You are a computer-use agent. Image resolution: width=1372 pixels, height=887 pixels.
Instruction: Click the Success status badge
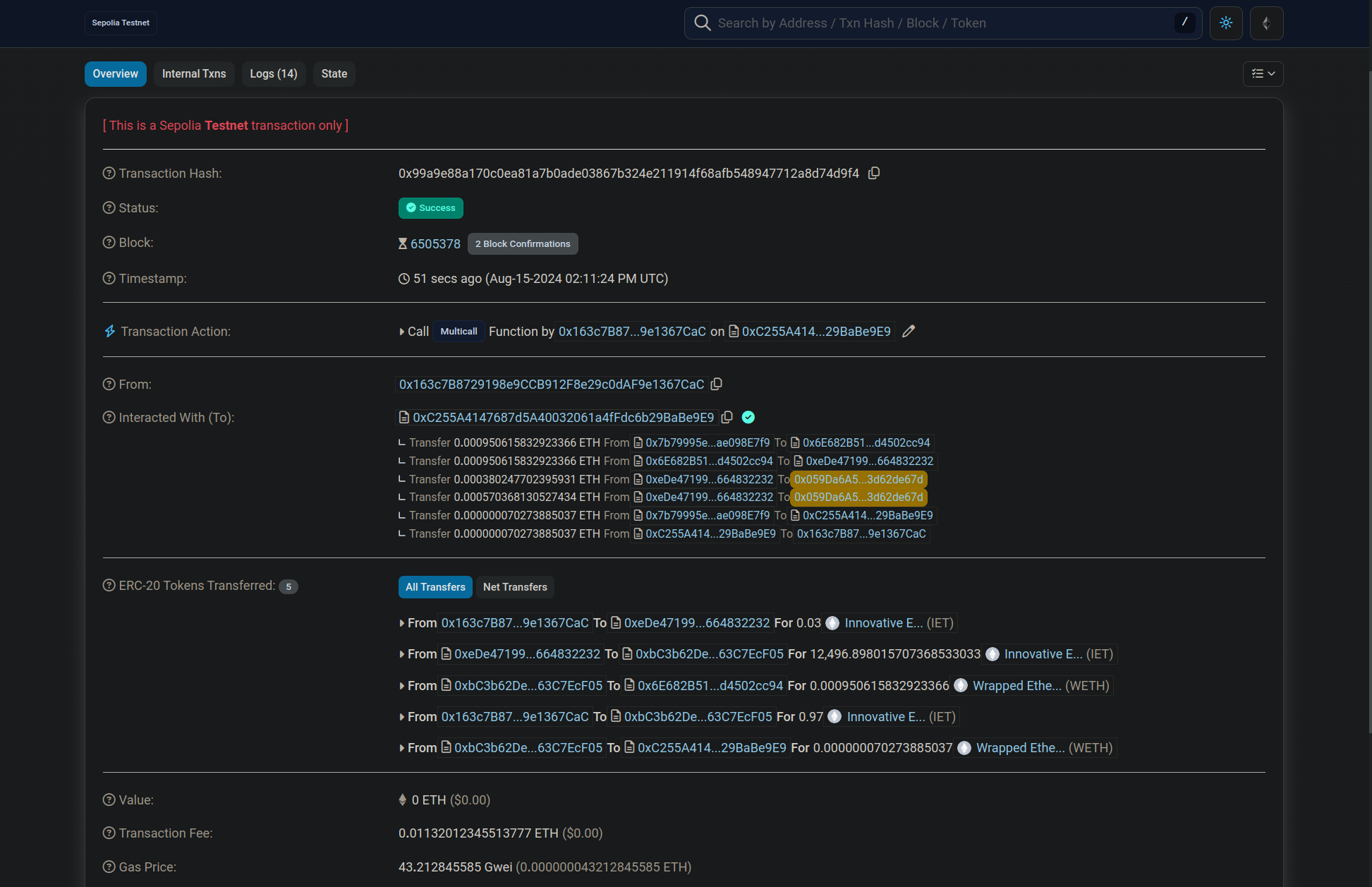point(431,207)
